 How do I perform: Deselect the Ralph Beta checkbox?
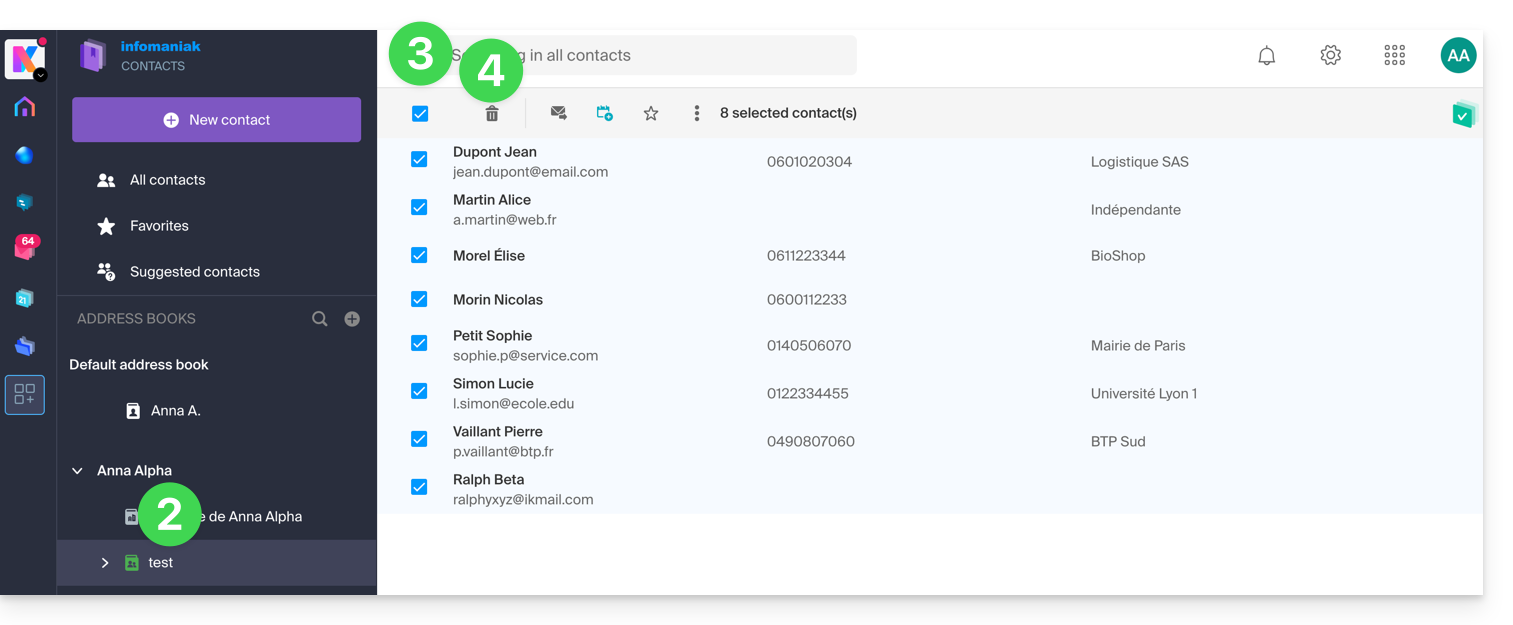click(x=419, y=487)
